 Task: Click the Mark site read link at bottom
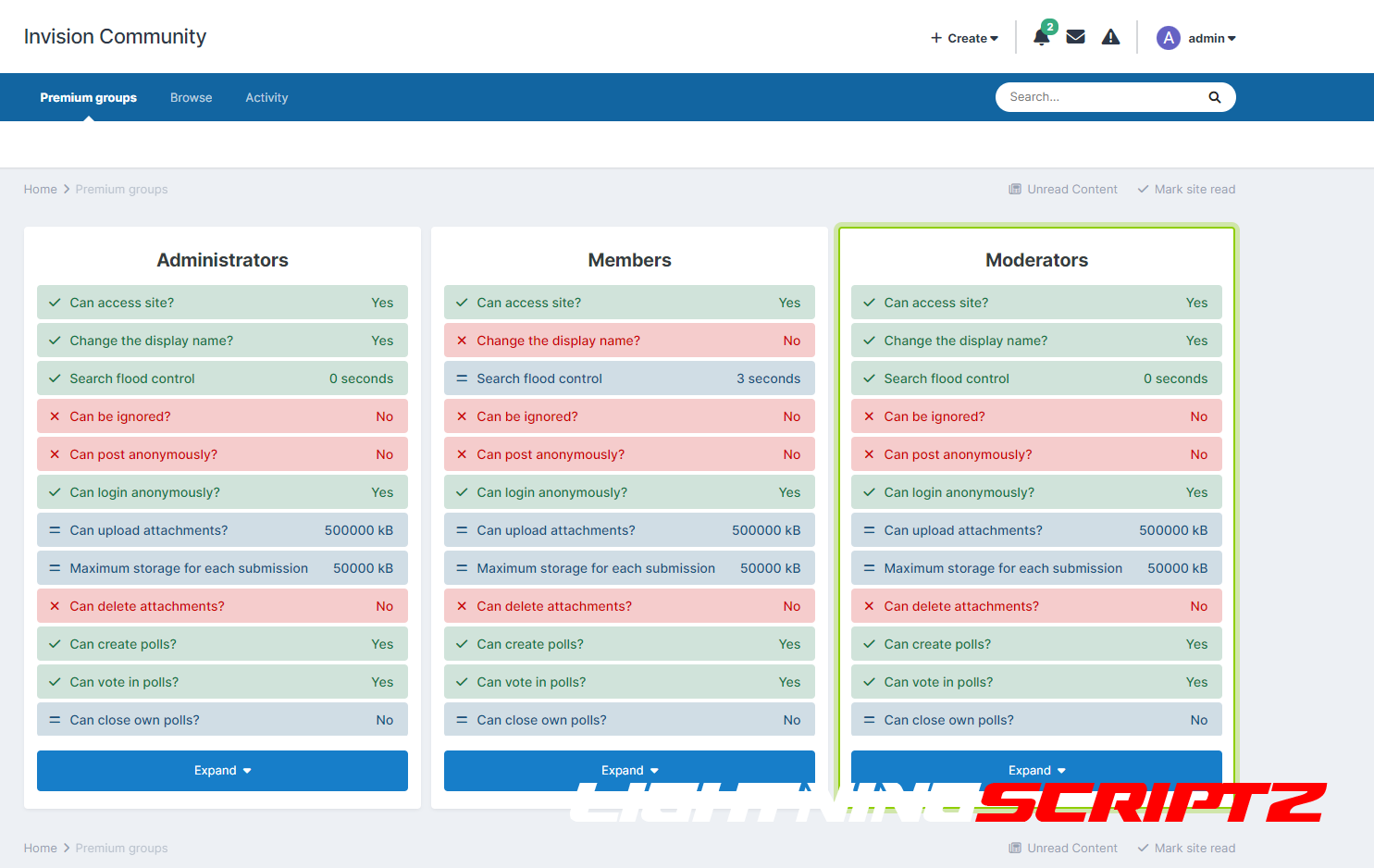pos(1194,849)
